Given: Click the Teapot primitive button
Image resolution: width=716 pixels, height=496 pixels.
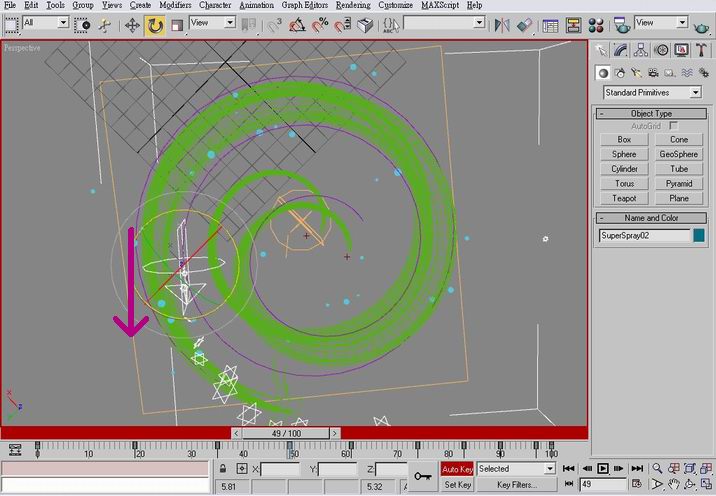Looking at the screenshot, I should click(x=624, y=198).
